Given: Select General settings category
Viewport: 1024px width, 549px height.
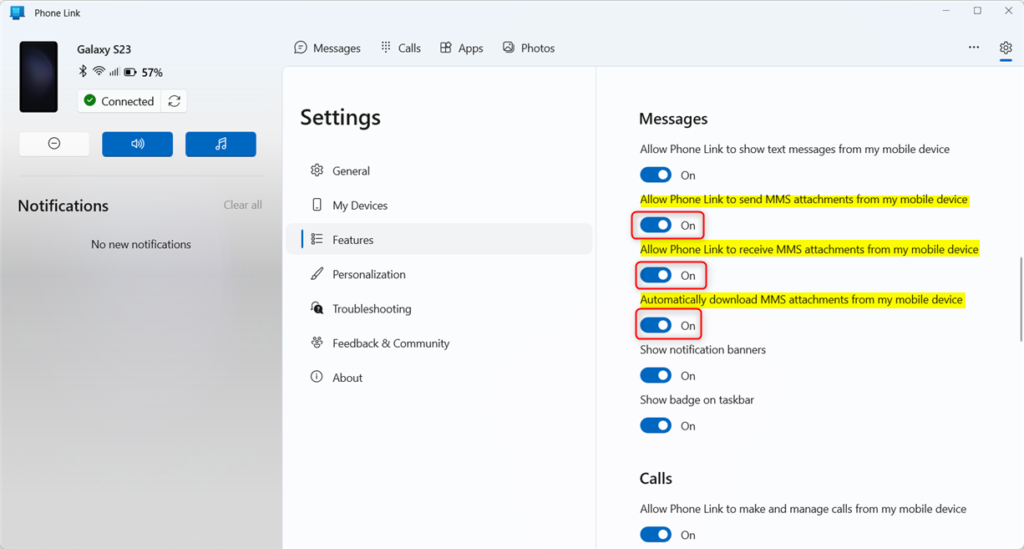Looking at the screenshot, I should pyautogui.click(x=440, y=170).
